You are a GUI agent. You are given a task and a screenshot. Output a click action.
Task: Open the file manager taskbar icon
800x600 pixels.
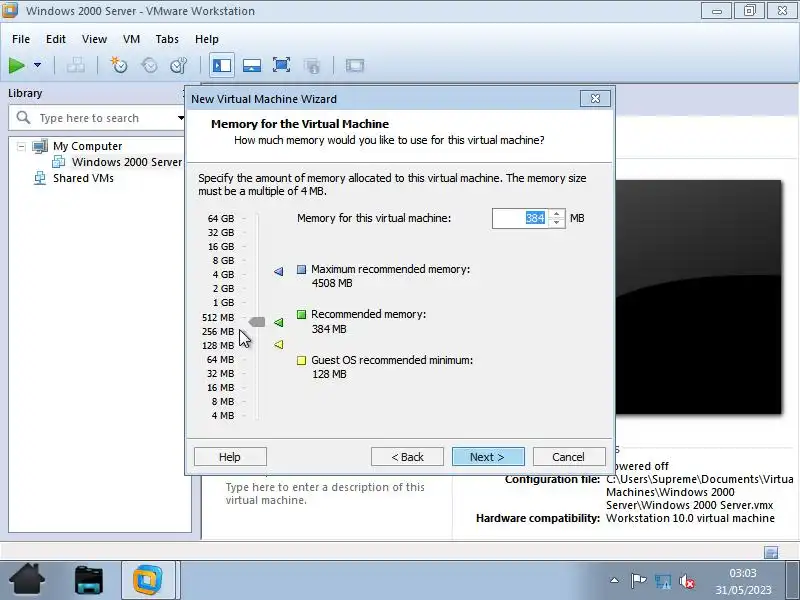coord(89,580)
